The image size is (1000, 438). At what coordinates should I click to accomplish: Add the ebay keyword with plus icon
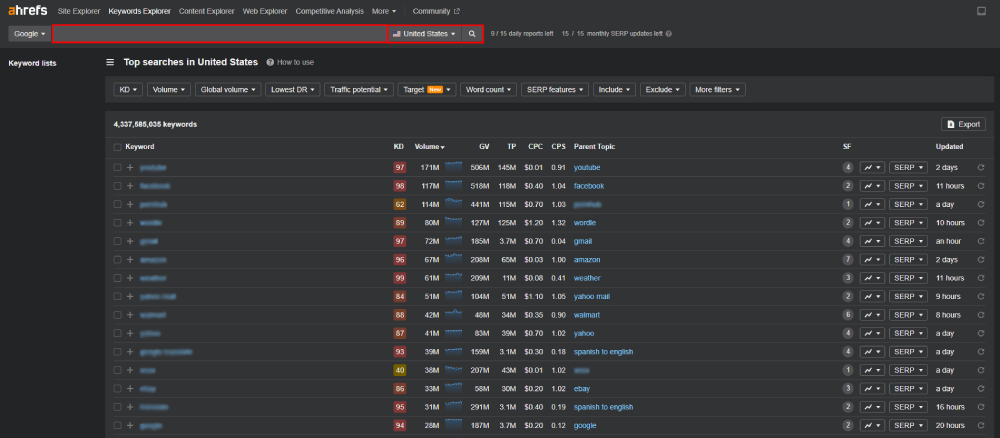[130, 389]
